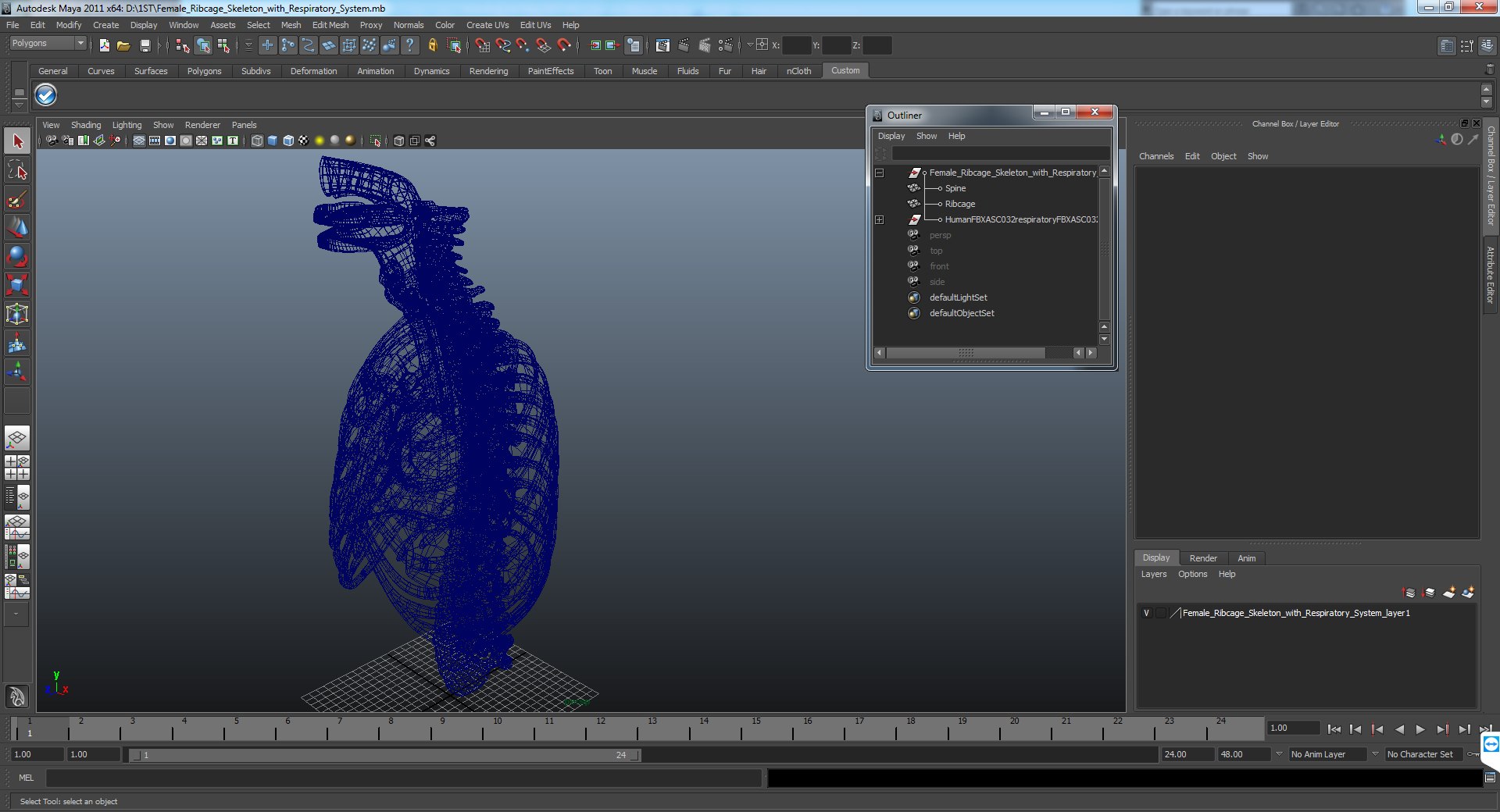The image size is (1500, 812).
Task: Create layer from selected objects icon
Action: [1468, 593]
